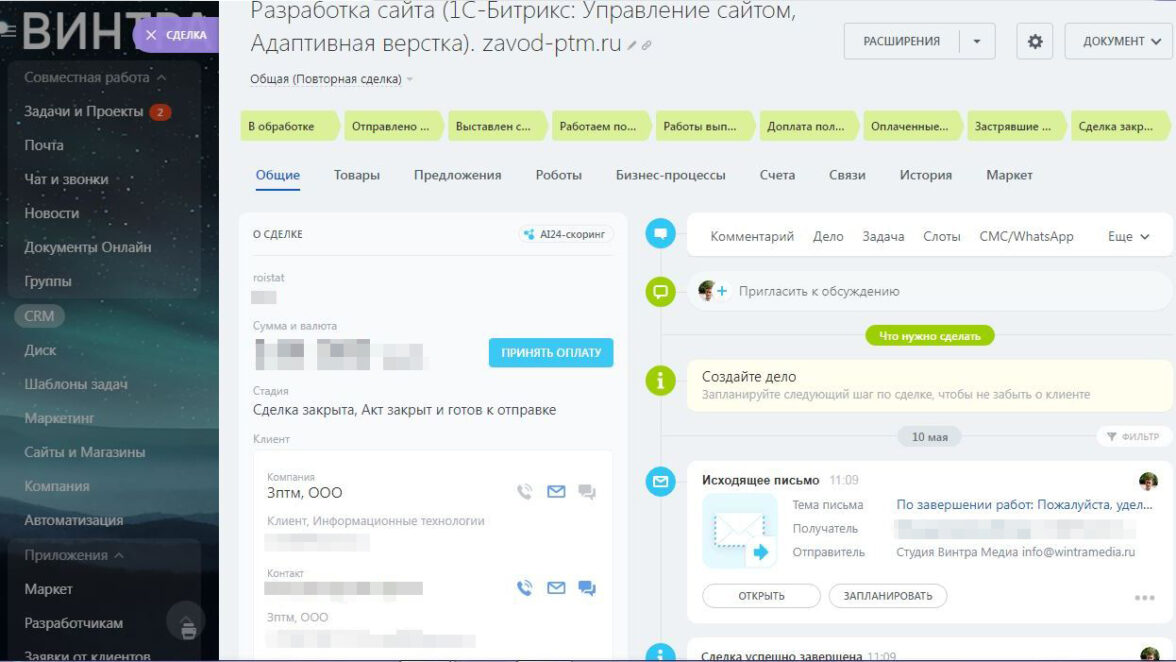Open three-dots menu on outgoing email card

(x=1144, y=598)
